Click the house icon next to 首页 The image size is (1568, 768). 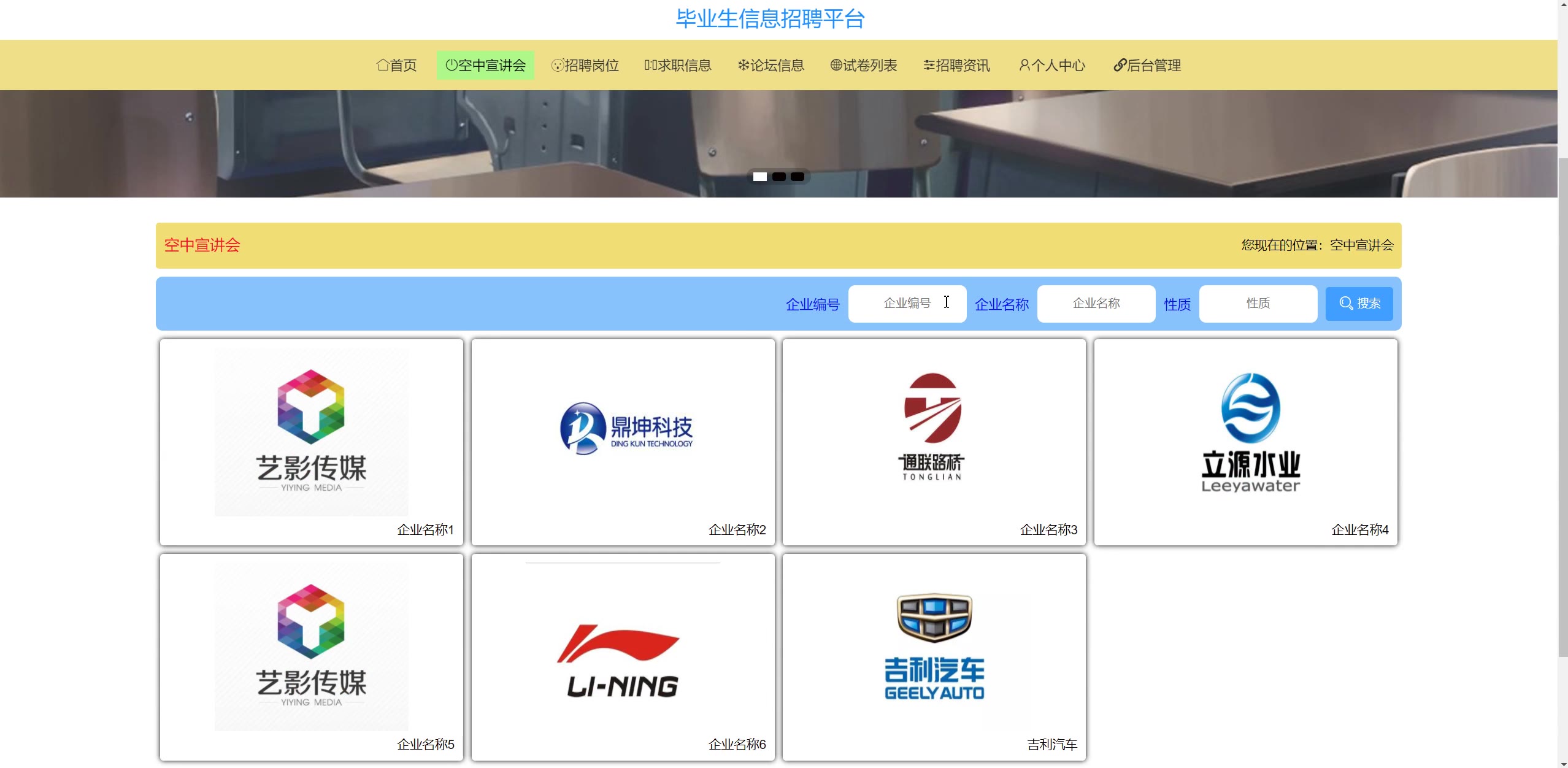click(x=383, y=64)
